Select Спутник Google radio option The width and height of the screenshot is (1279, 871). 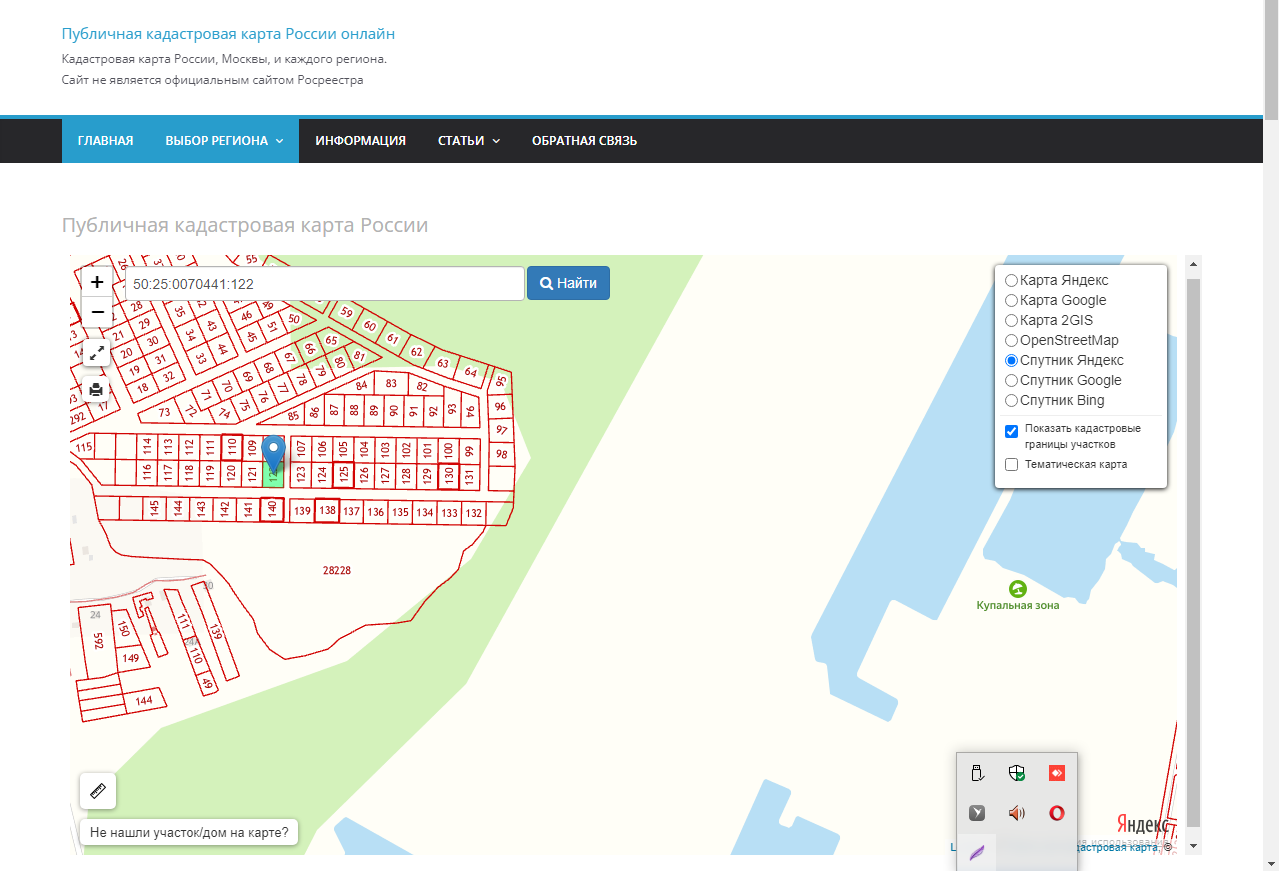pyautogui.click(x=1012, y=381)
